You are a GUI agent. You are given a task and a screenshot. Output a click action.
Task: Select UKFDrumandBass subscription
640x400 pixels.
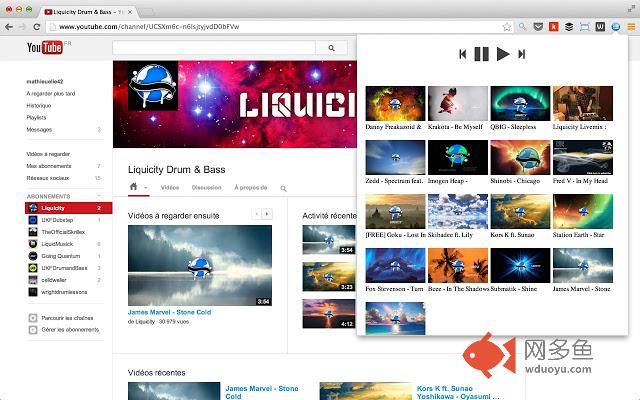[x=64, y=268]
